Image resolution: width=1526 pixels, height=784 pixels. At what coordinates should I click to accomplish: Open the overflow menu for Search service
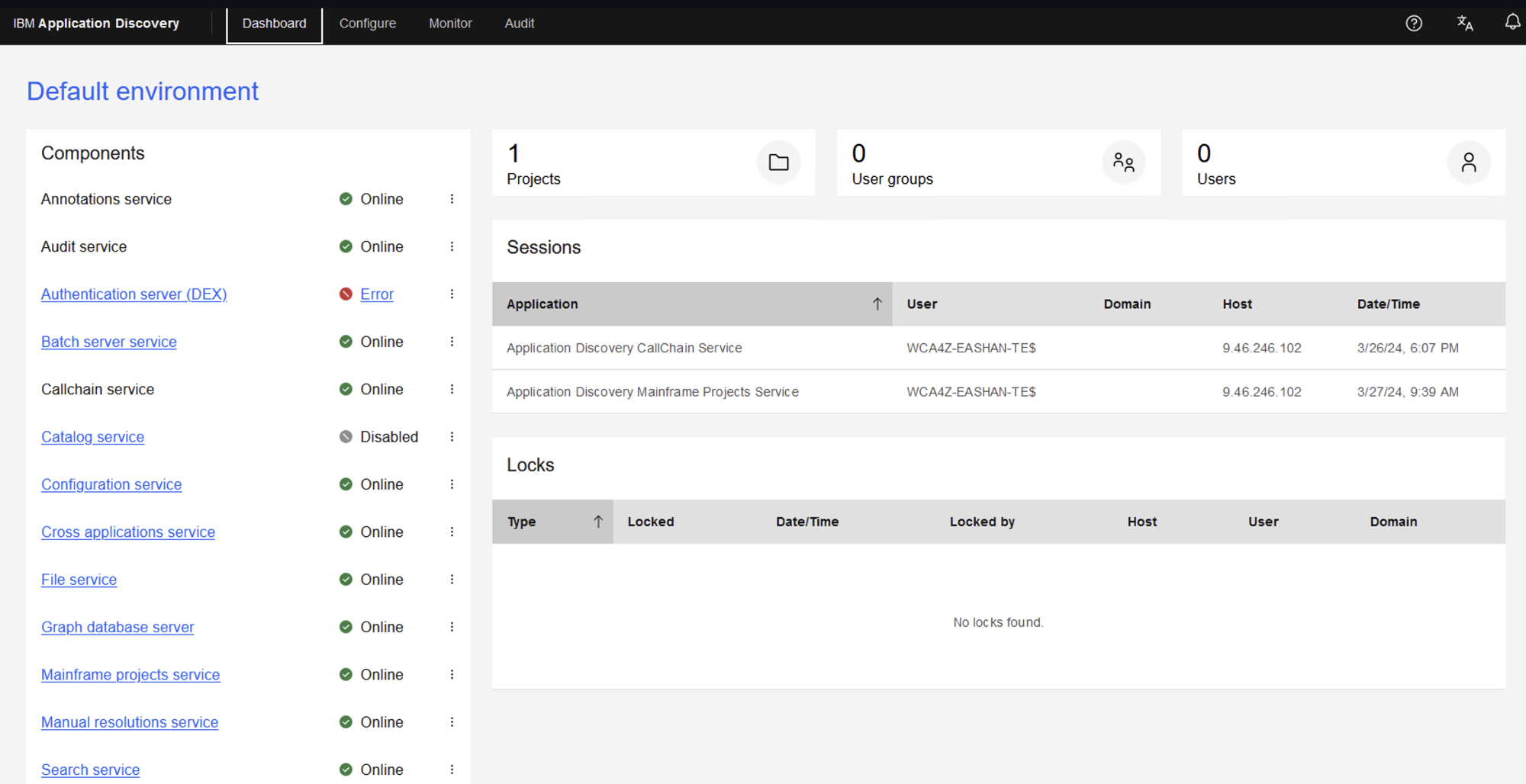452,770
